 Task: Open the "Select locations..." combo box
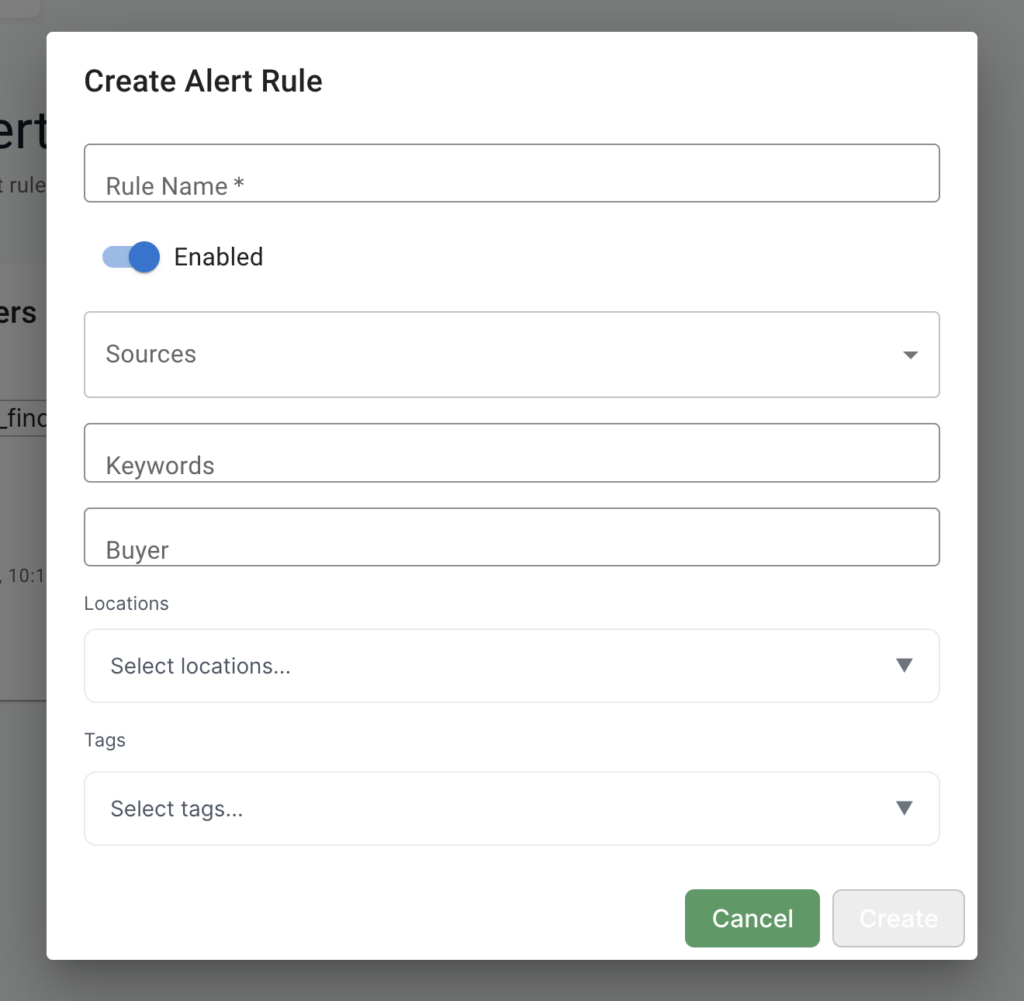tap(511, 666)
